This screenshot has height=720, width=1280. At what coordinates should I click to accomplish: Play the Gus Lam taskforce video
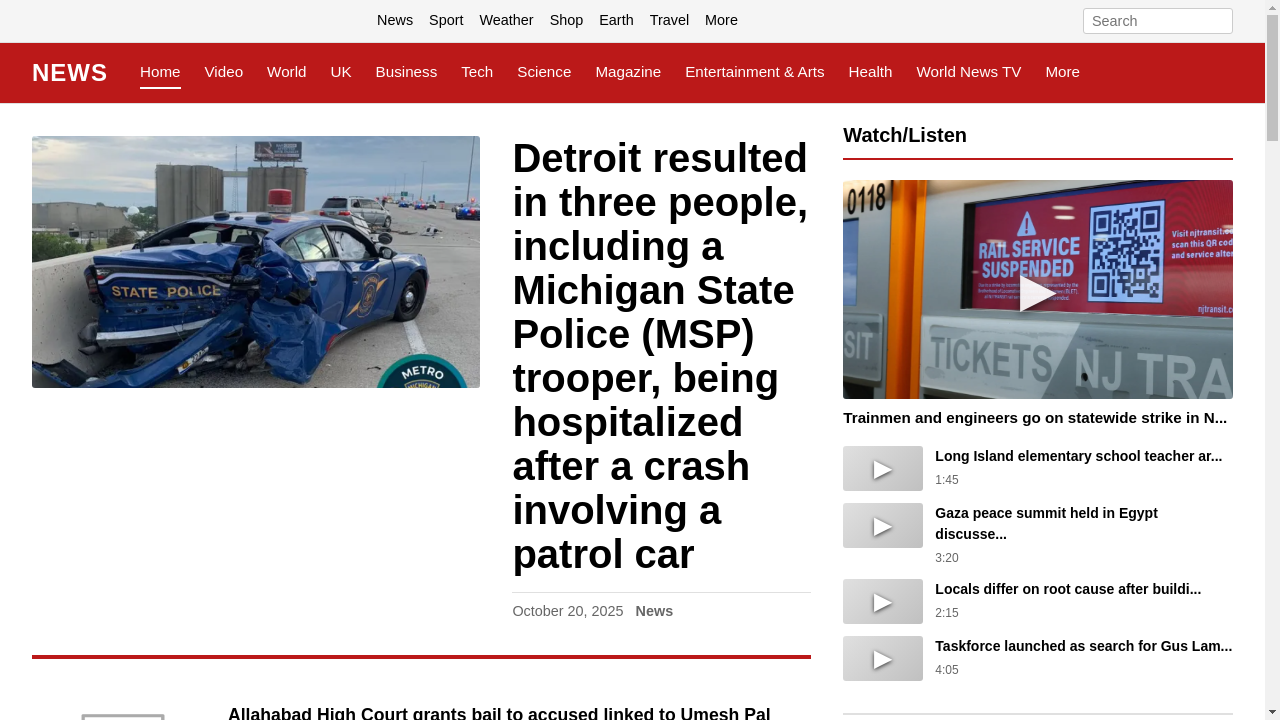pyautogui.click(x=882, y=658)
